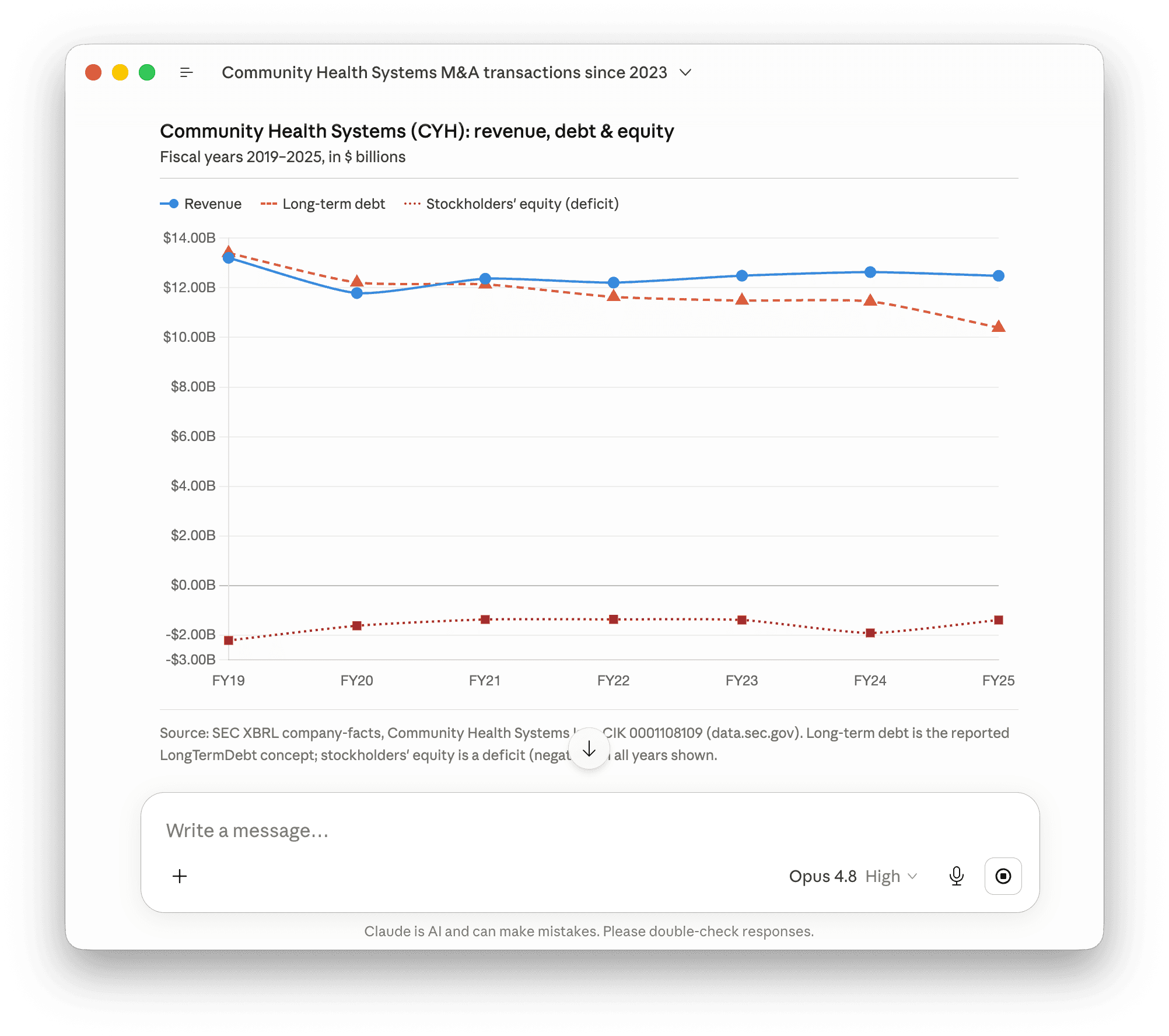This screenshot has height=1036, width=1169.
Task: Click the FY23 Long-term debt triangle marker
Action: coord(742,299)
